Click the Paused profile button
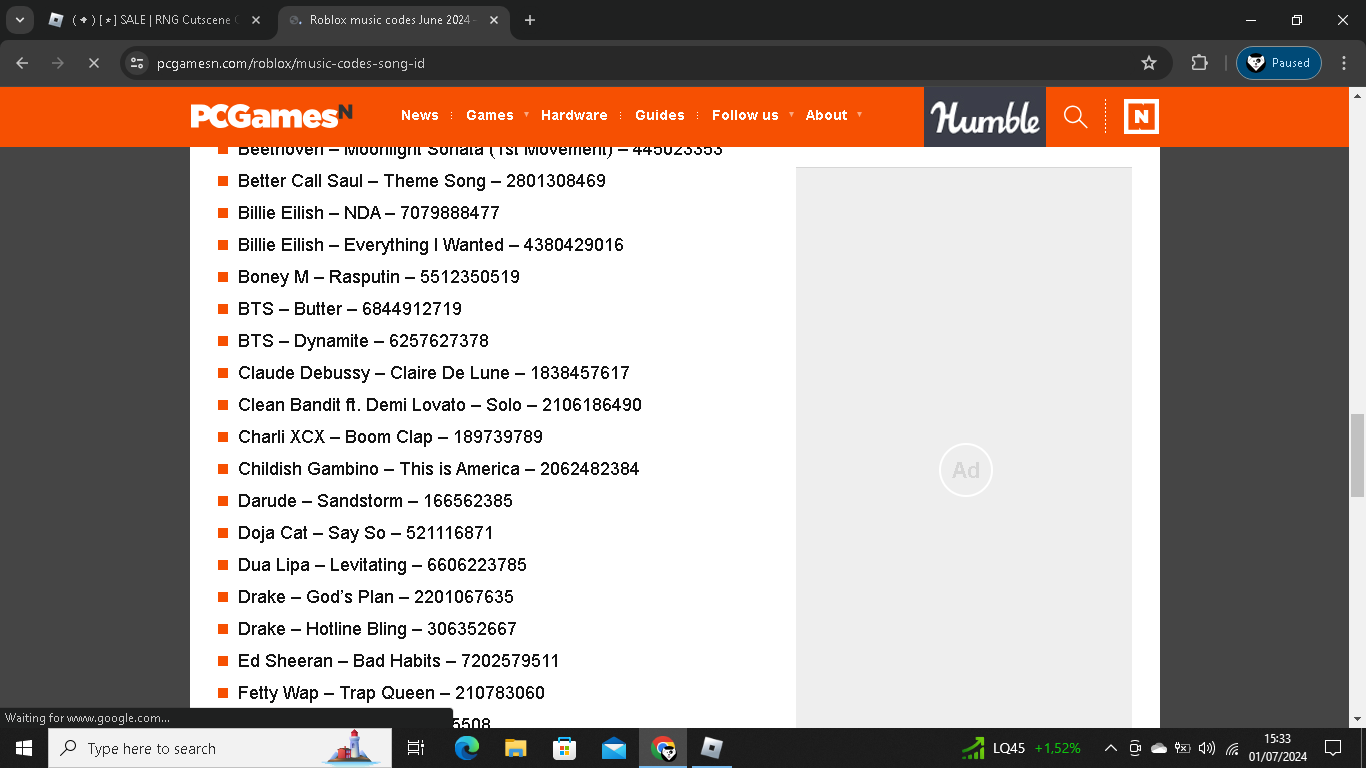This screenshot has width=1366, height=768. coord(1279,63)
